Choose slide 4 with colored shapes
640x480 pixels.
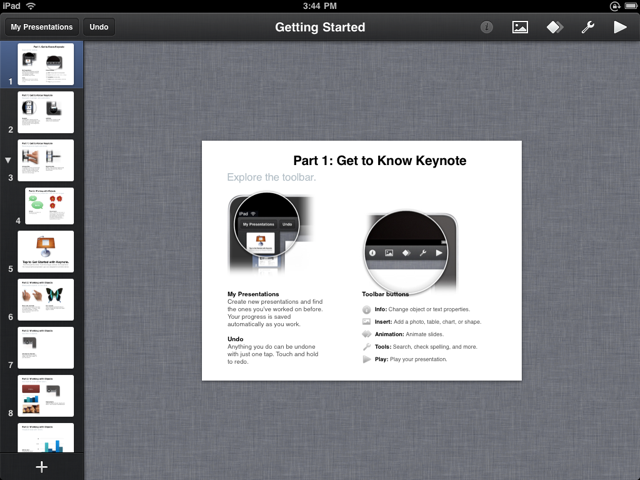50,206
